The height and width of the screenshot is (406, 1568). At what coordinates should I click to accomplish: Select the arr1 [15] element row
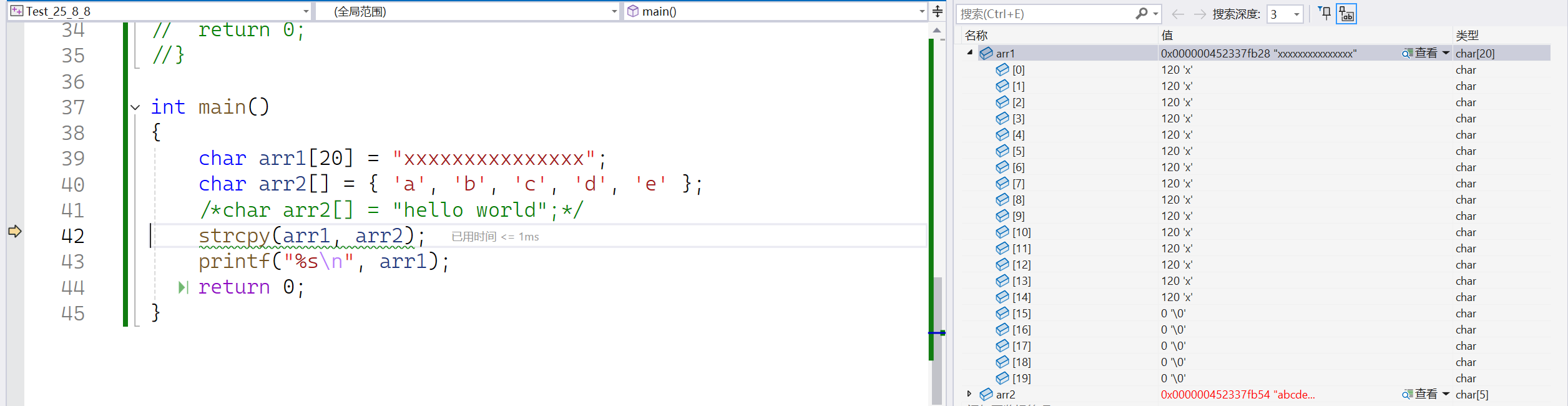1256,314
